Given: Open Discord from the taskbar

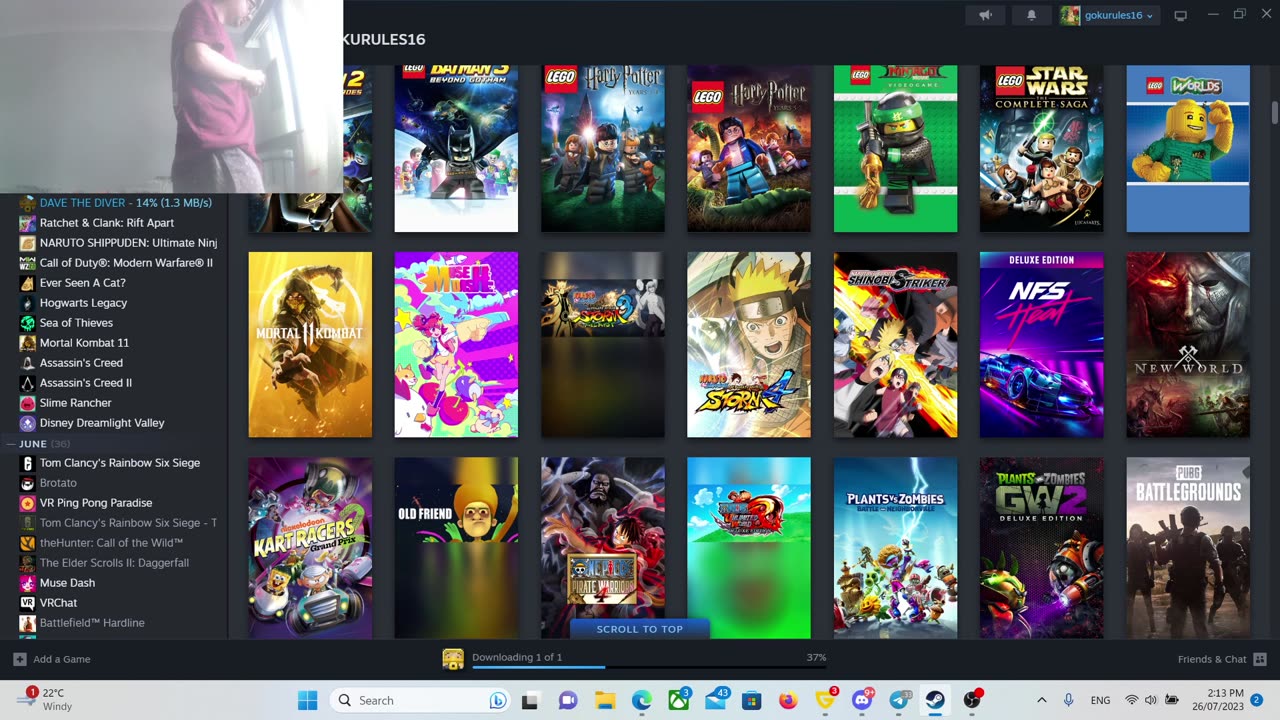Looking at the screenshot, I should (862, 700).
